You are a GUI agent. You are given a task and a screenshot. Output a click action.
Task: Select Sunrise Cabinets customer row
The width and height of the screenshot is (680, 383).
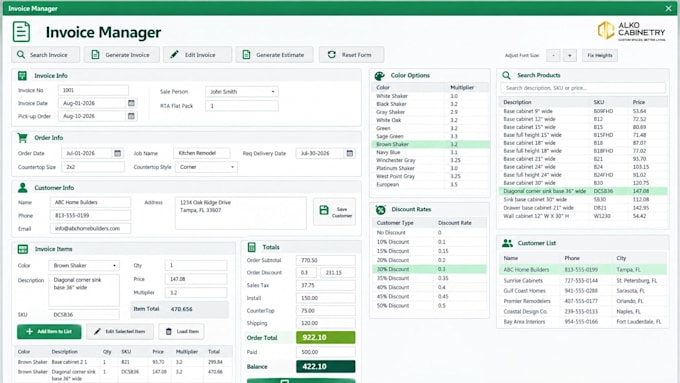(x=583, y=281)
